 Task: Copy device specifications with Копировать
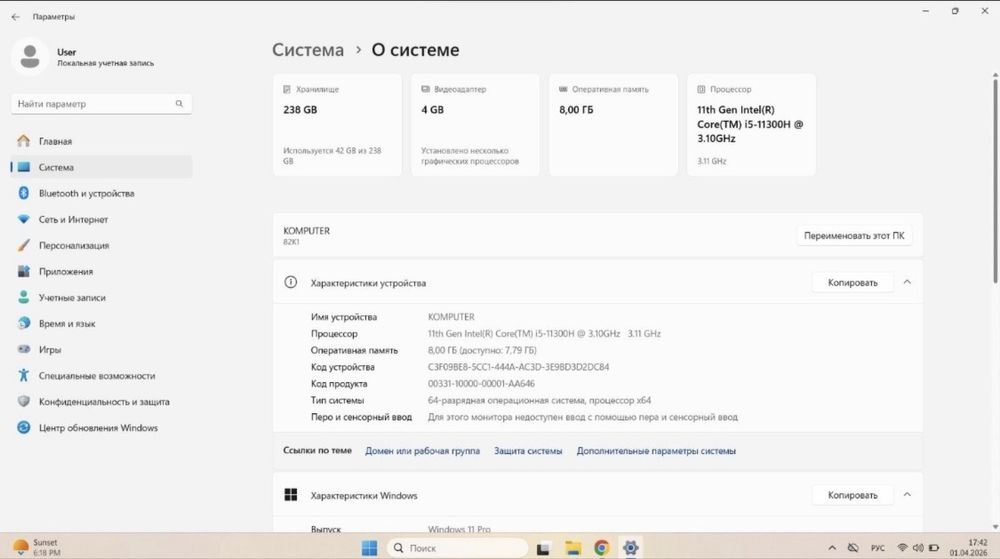coord(853,282)
